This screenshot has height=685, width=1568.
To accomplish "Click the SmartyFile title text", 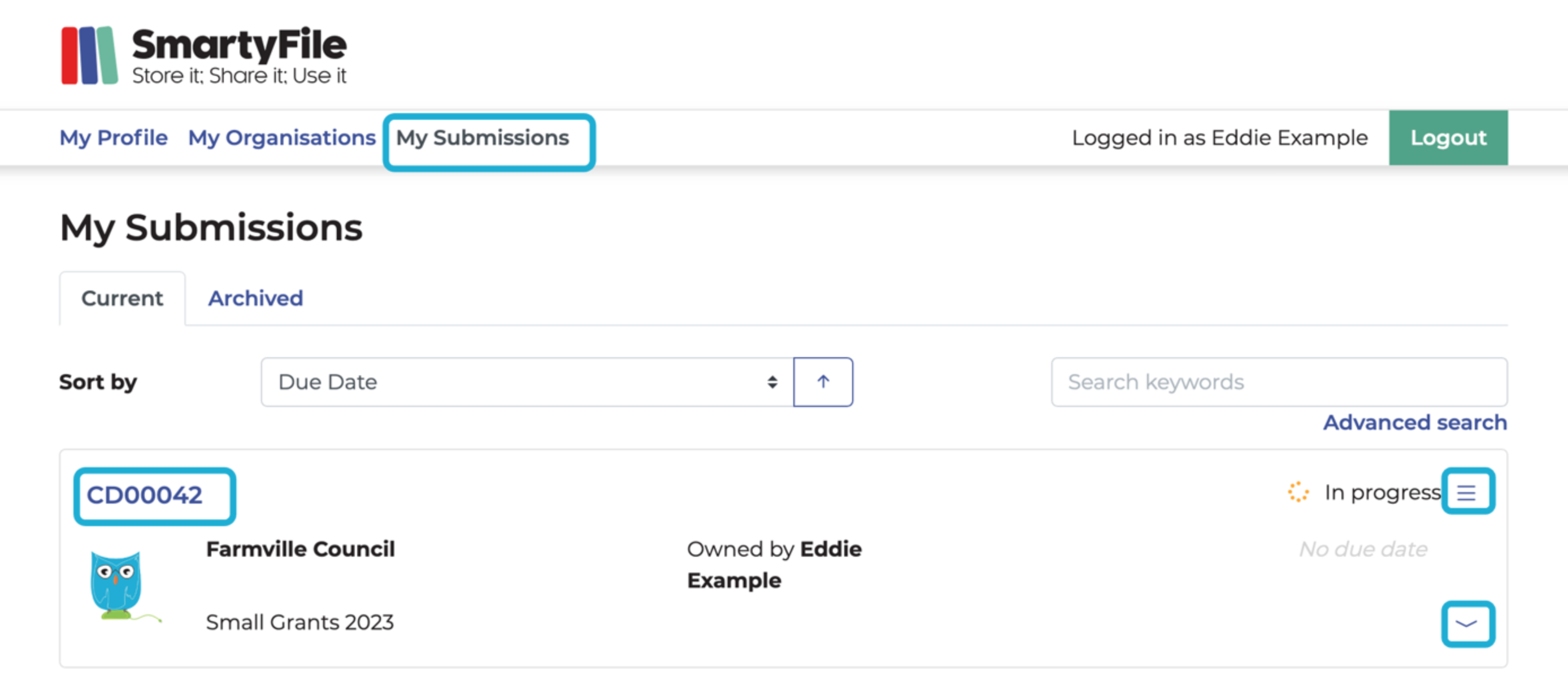I will pyautogui.click(x=239, y=45).
